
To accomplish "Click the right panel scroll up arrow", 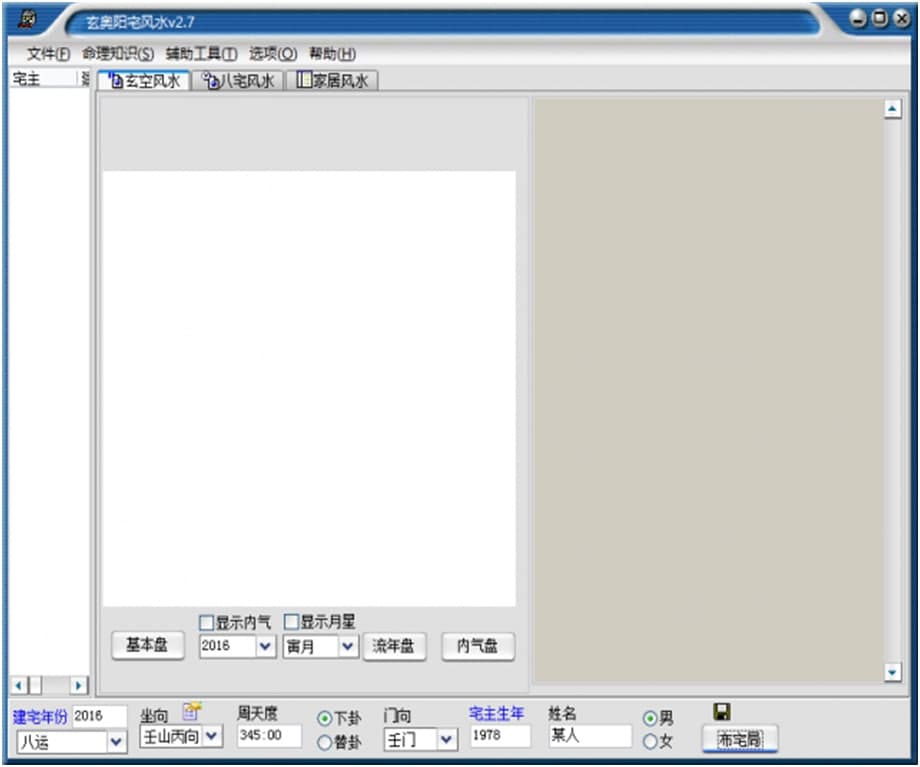I will [x=892, y=109].
